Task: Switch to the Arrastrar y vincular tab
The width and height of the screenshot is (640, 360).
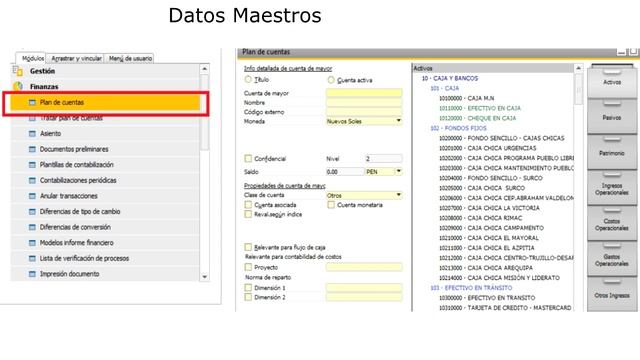Action: click(x=76, y=58)
